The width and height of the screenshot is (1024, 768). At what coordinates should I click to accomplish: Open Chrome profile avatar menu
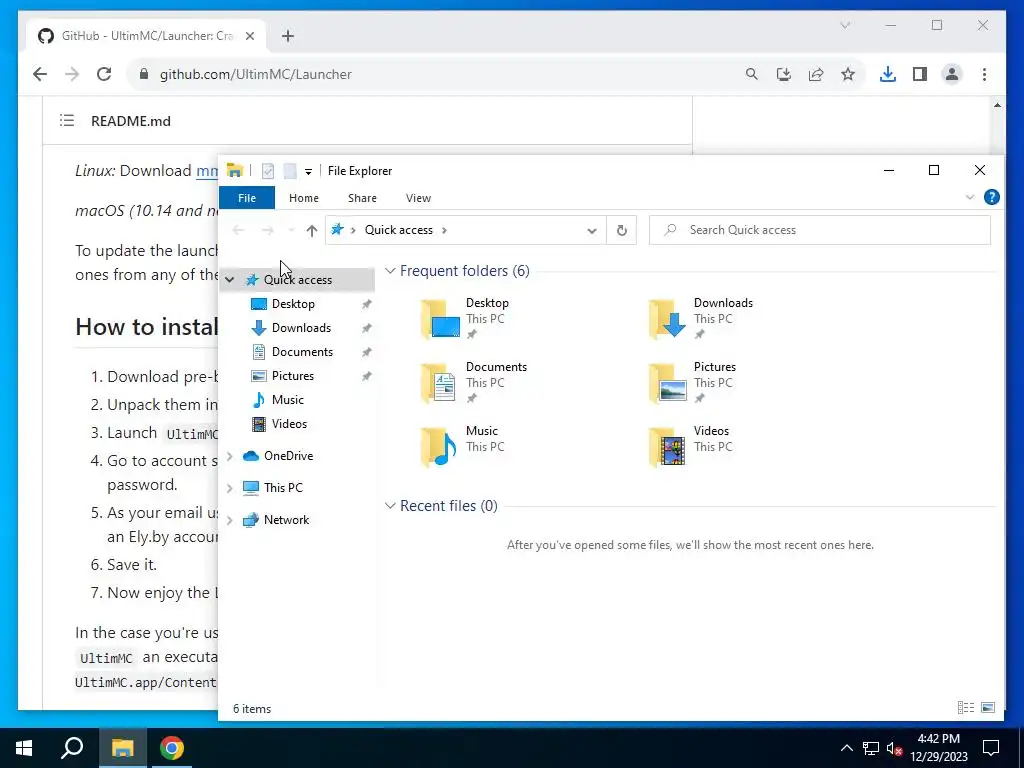[x=952, y=74]
